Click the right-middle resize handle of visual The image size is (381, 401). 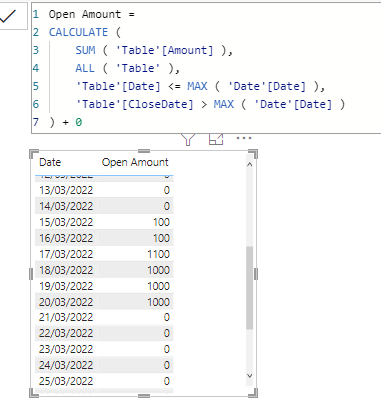click(256, 274)
